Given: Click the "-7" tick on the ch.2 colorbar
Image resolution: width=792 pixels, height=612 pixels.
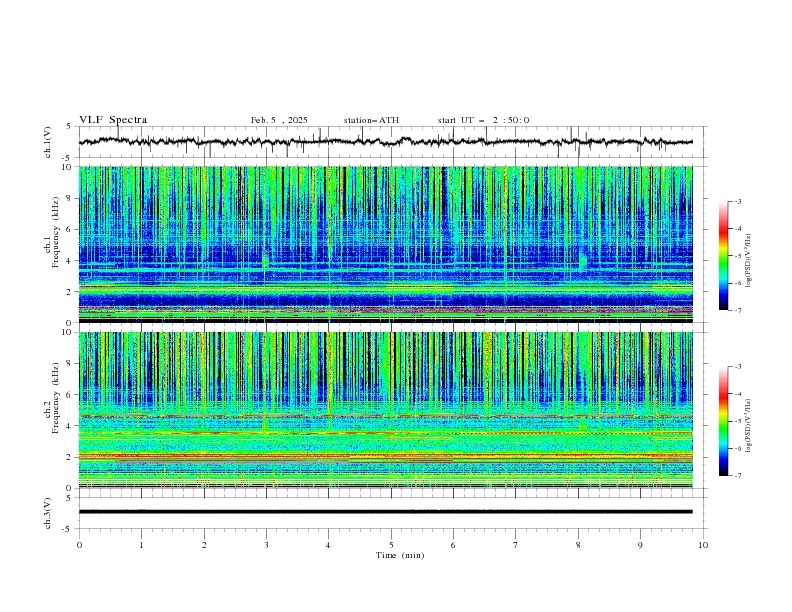Looking at the screenshot, I should 738,476.
